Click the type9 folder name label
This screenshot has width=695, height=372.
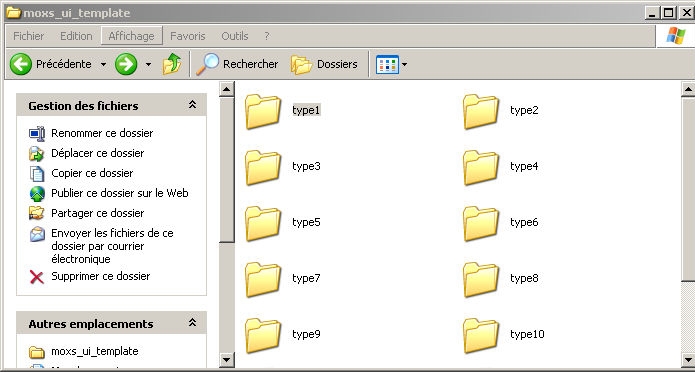(x=306, y=334)
